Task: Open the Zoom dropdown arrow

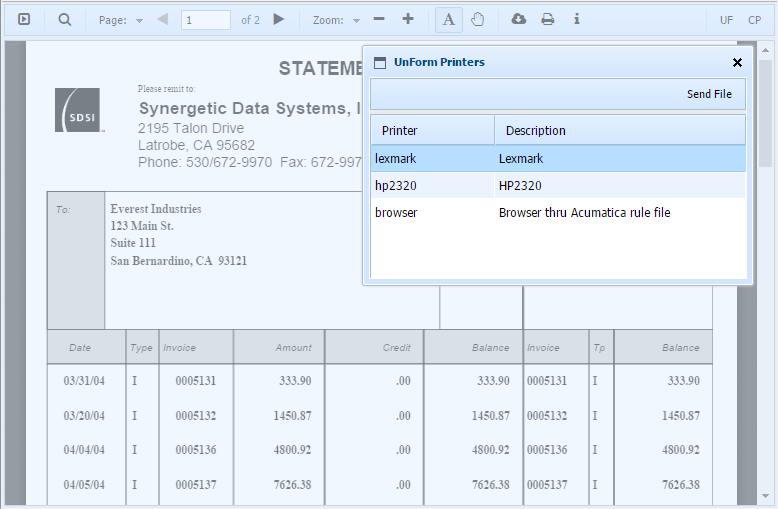Action: tap(356, 20)
